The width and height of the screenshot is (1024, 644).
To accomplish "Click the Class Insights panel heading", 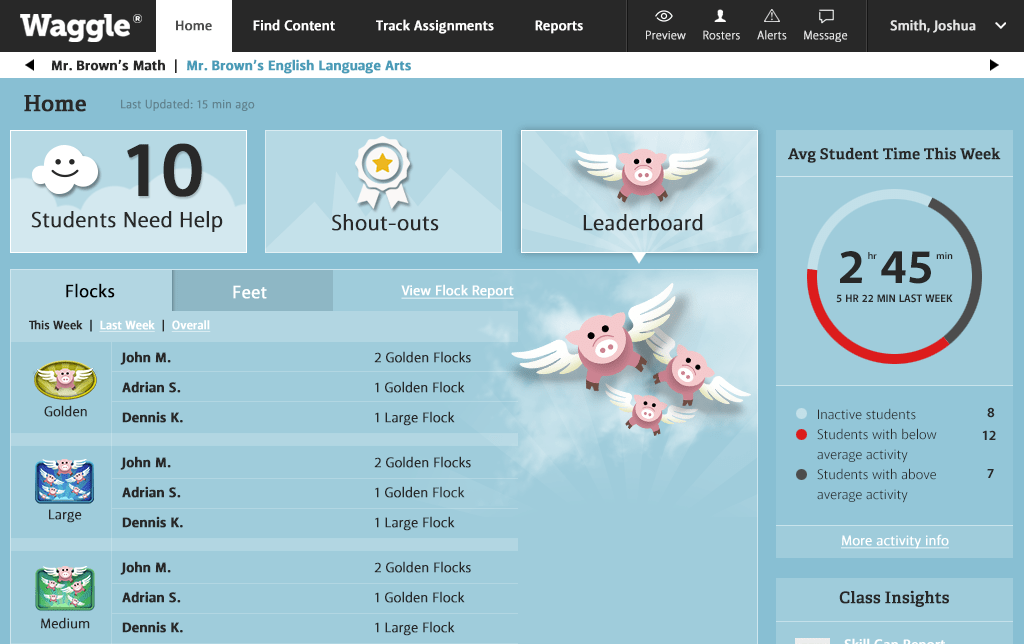I will pos(894,598).
